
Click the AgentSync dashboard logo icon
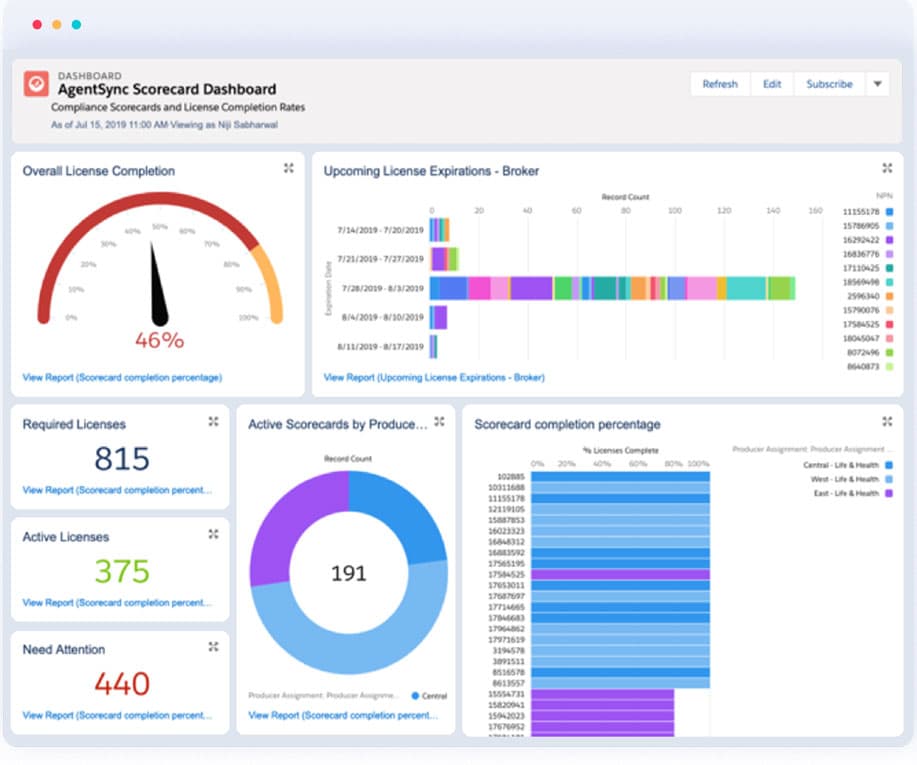click(x=36, y=84)
